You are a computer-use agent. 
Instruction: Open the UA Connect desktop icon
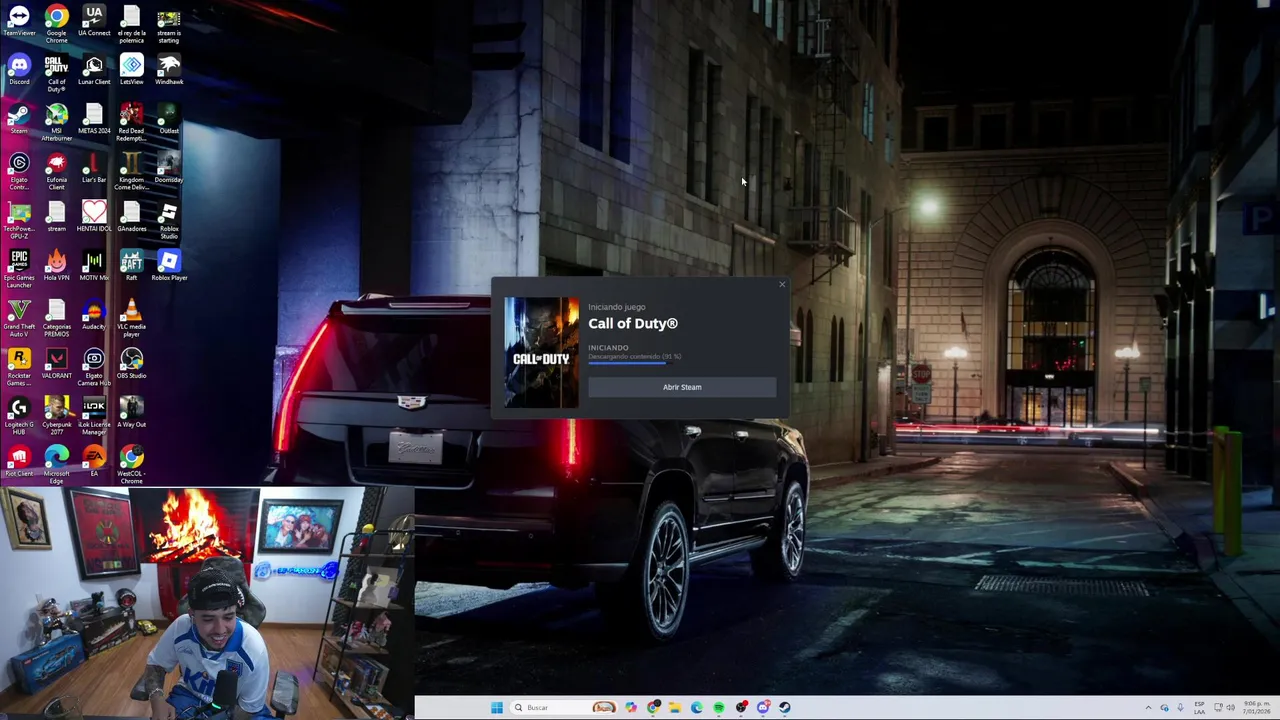tap(94, 22)
